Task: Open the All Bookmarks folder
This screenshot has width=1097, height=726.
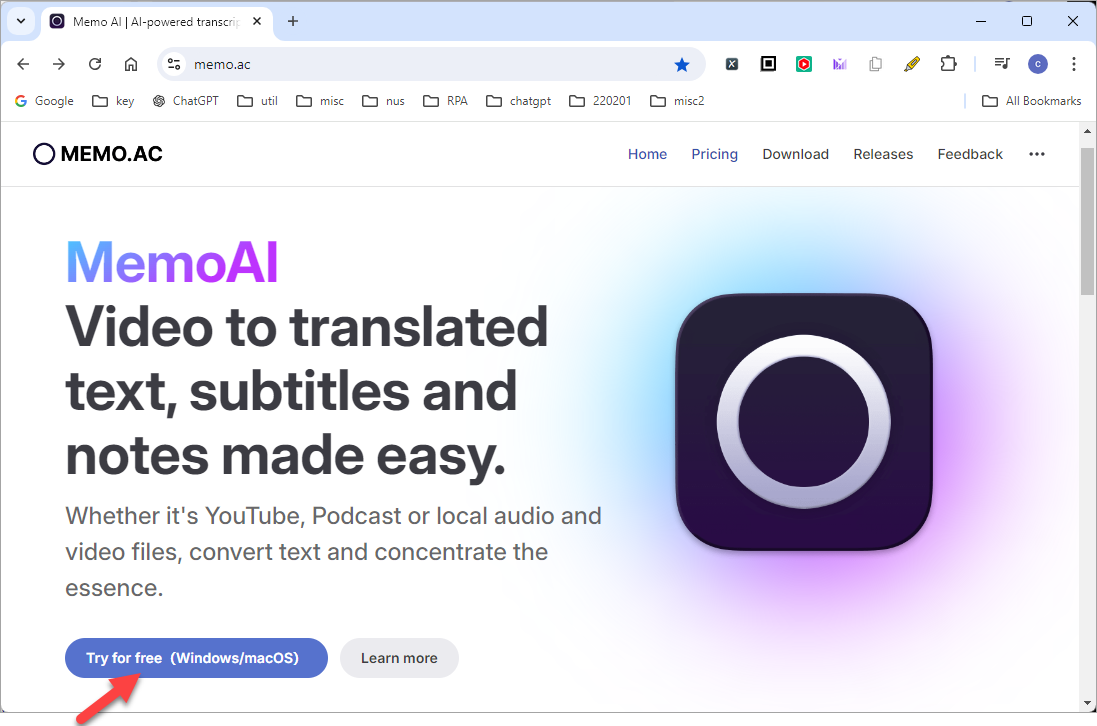Action: (x=1032, y=101)
